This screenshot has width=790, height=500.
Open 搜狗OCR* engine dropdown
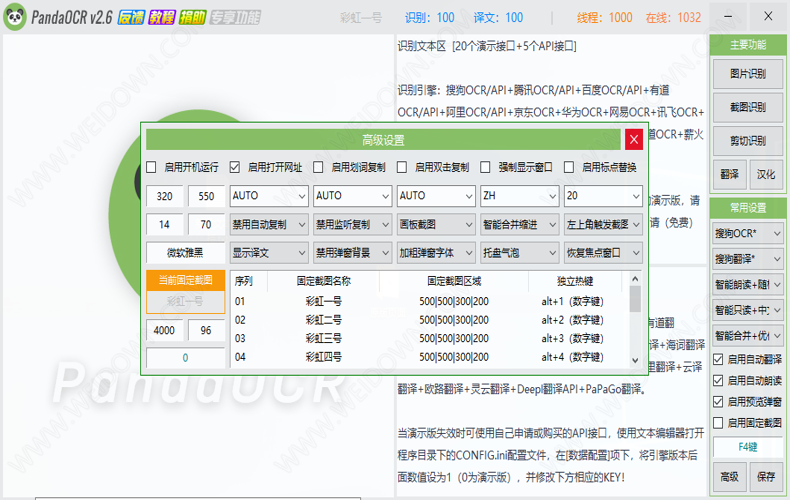(748, 233)
